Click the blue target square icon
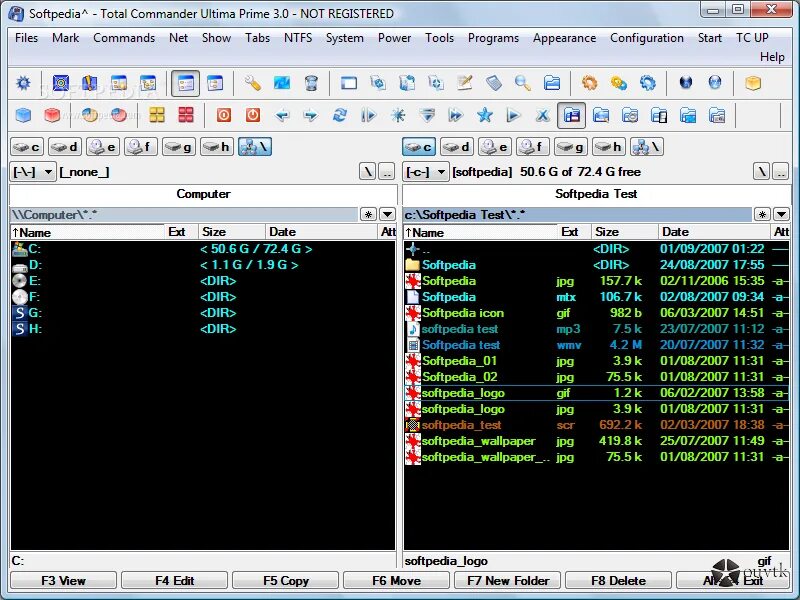 pyautogui.click(x=61, y=83)
